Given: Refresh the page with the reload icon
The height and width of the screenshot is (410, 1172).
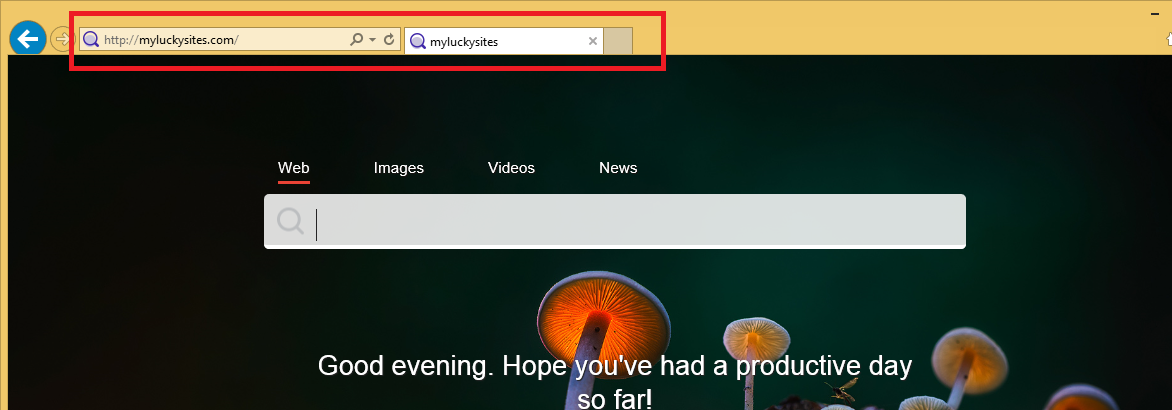Looking at the screenshot, I should tap(389, 40).
